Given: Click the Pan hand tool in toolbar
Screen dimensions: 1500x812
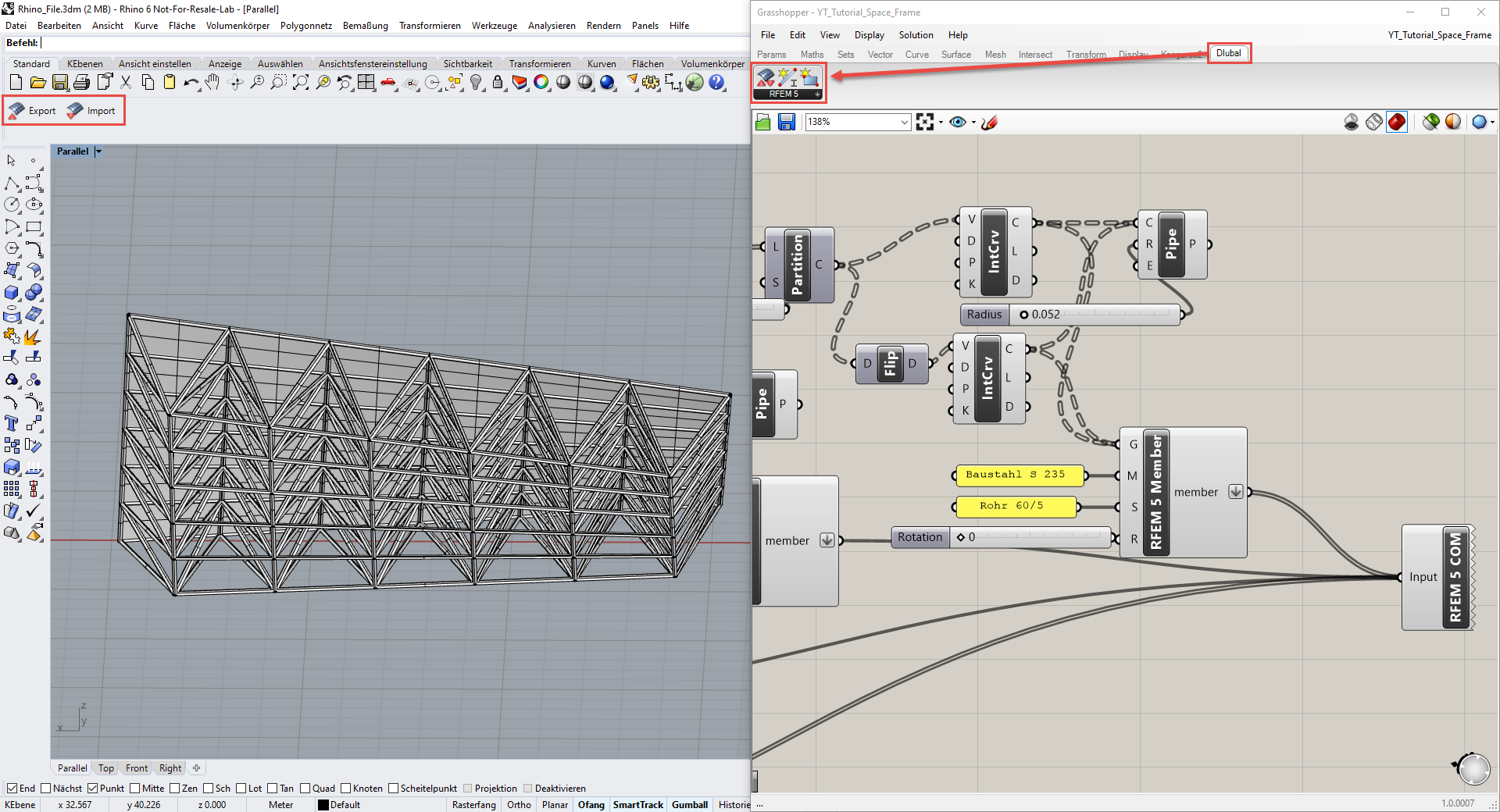Looking at the screenshot, I should point(212,83).
